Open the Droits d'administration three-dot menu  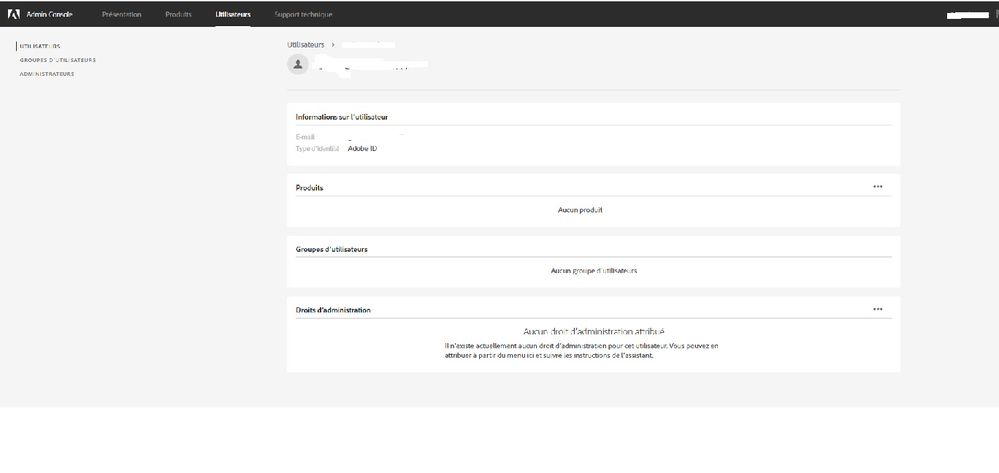click(x=877, y=309)
